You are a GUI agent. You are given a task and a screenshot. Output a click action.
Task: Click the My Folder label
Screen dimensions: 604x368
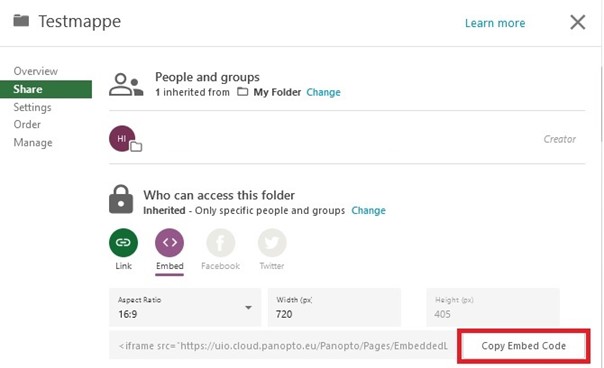(277, 92)
